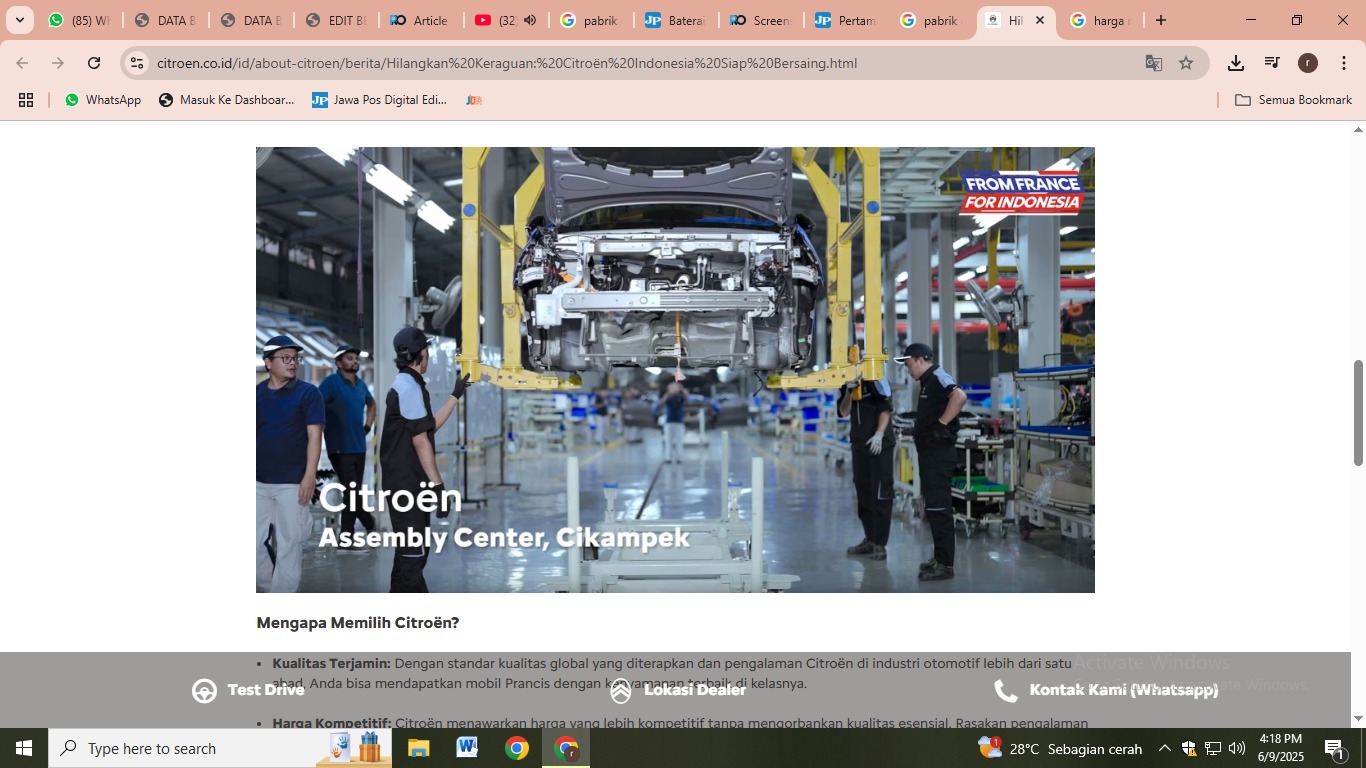Go forward to the next page

pyautogui.click(x=58, y=63)
